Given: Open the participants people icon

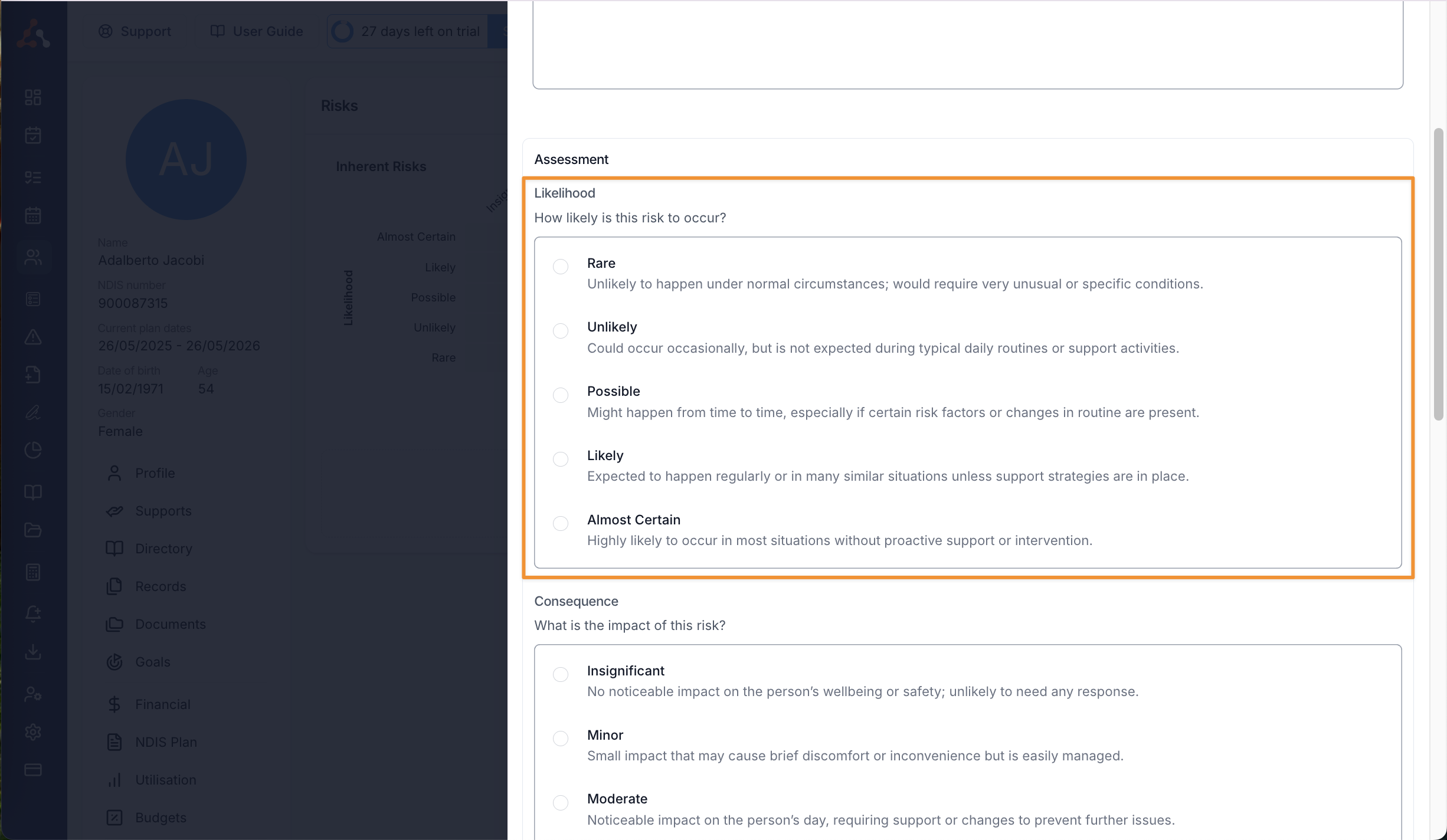Looking at the screenshot, I should [x=33, y=257].
